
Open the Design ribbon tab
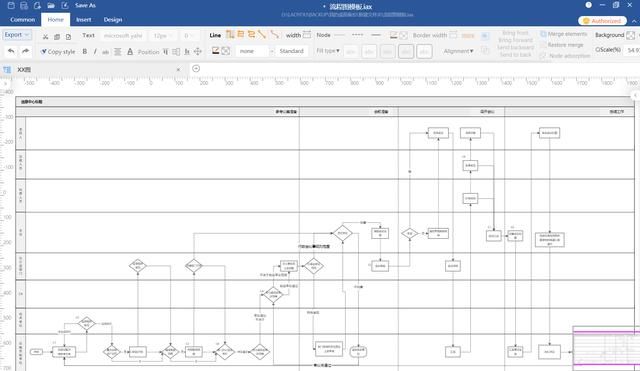coord(113,20)
